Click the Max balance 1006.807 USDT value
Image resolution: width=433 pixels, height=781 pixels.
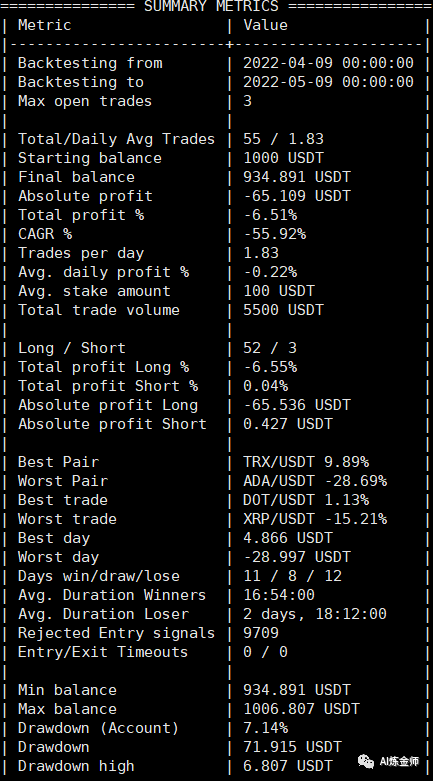(301, 709)
